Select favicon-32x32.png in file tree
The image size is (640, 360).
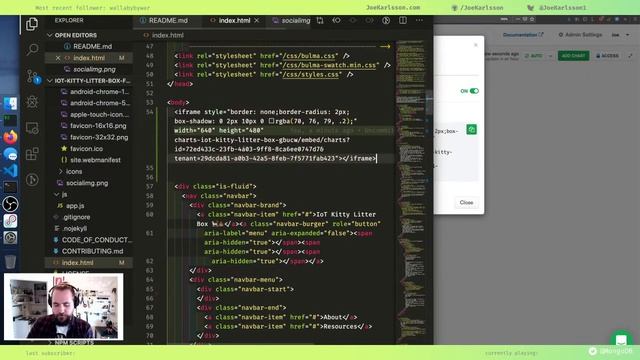coord(99,137)
